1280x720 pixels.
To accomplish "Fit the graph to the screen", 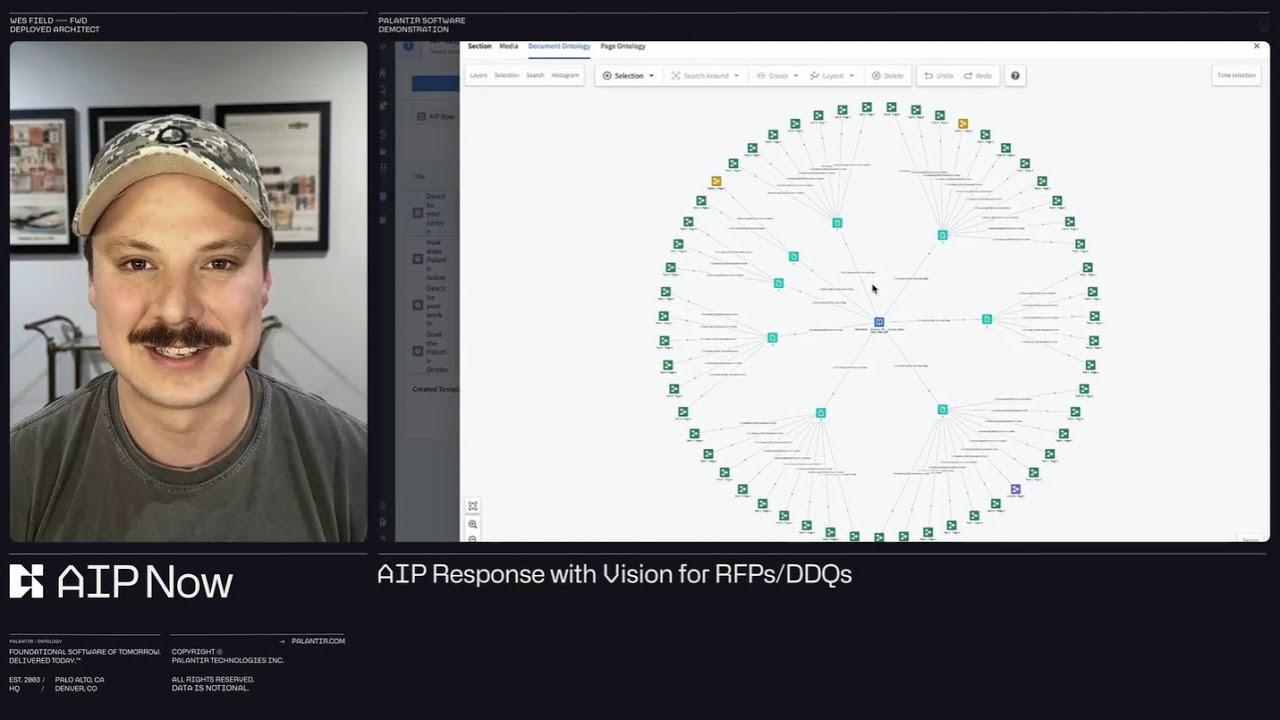I will click(473, 506).
